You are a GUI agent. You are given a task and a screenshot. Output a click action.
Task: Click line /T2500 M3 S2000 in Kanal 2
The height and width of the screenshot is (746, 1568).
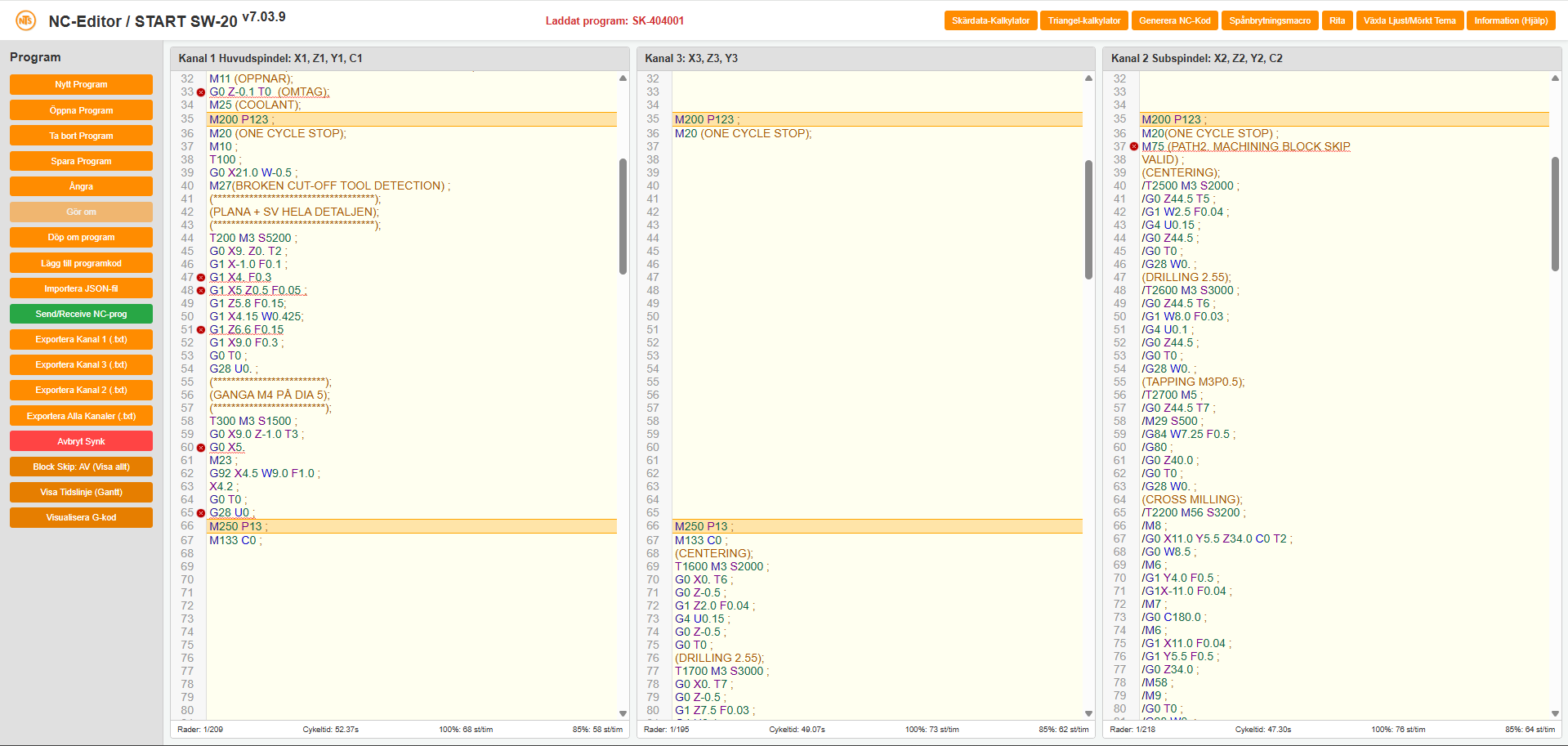1190,186
